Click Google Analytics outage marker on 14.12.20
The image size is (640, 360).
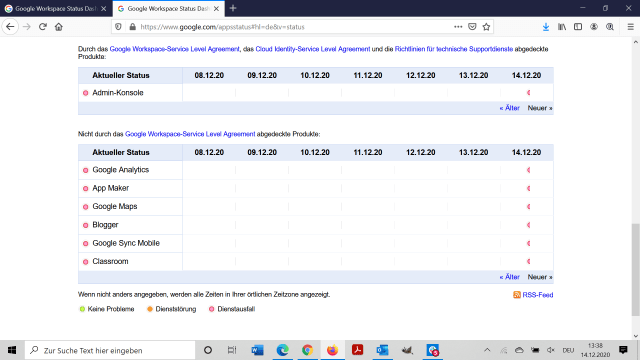(529, 170)
